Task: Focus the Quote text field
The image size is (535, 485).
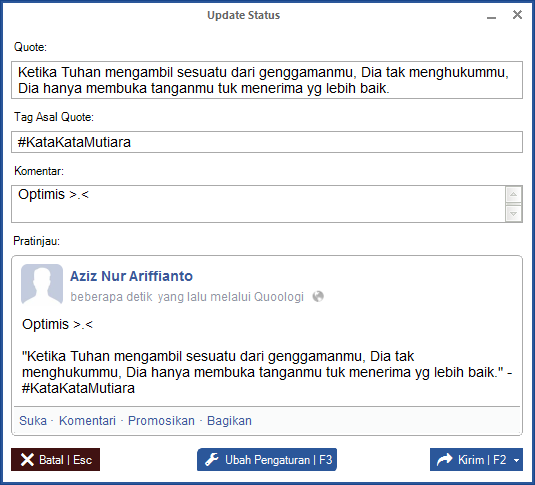Action: 267,80
